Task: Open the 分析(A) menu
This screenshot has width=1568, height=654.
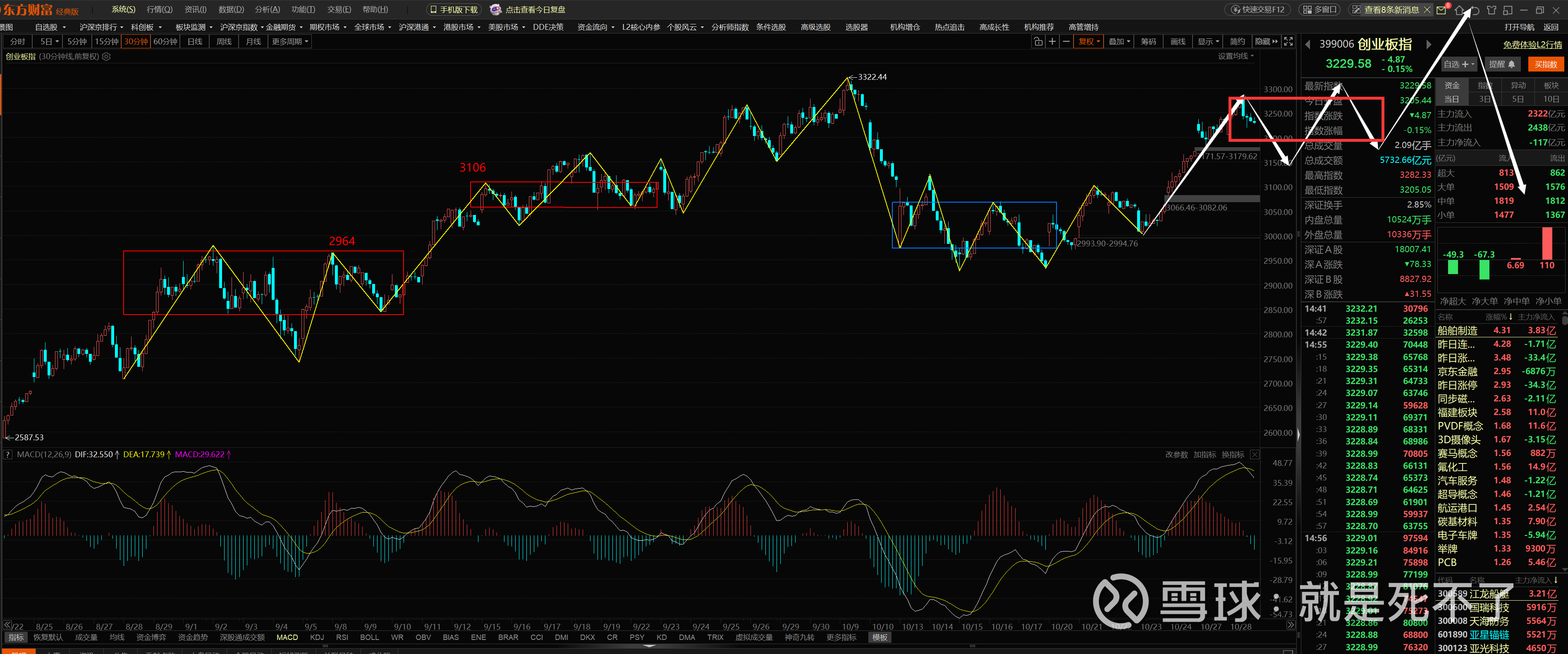Action: pyautogui.click(x=267, y=9)
